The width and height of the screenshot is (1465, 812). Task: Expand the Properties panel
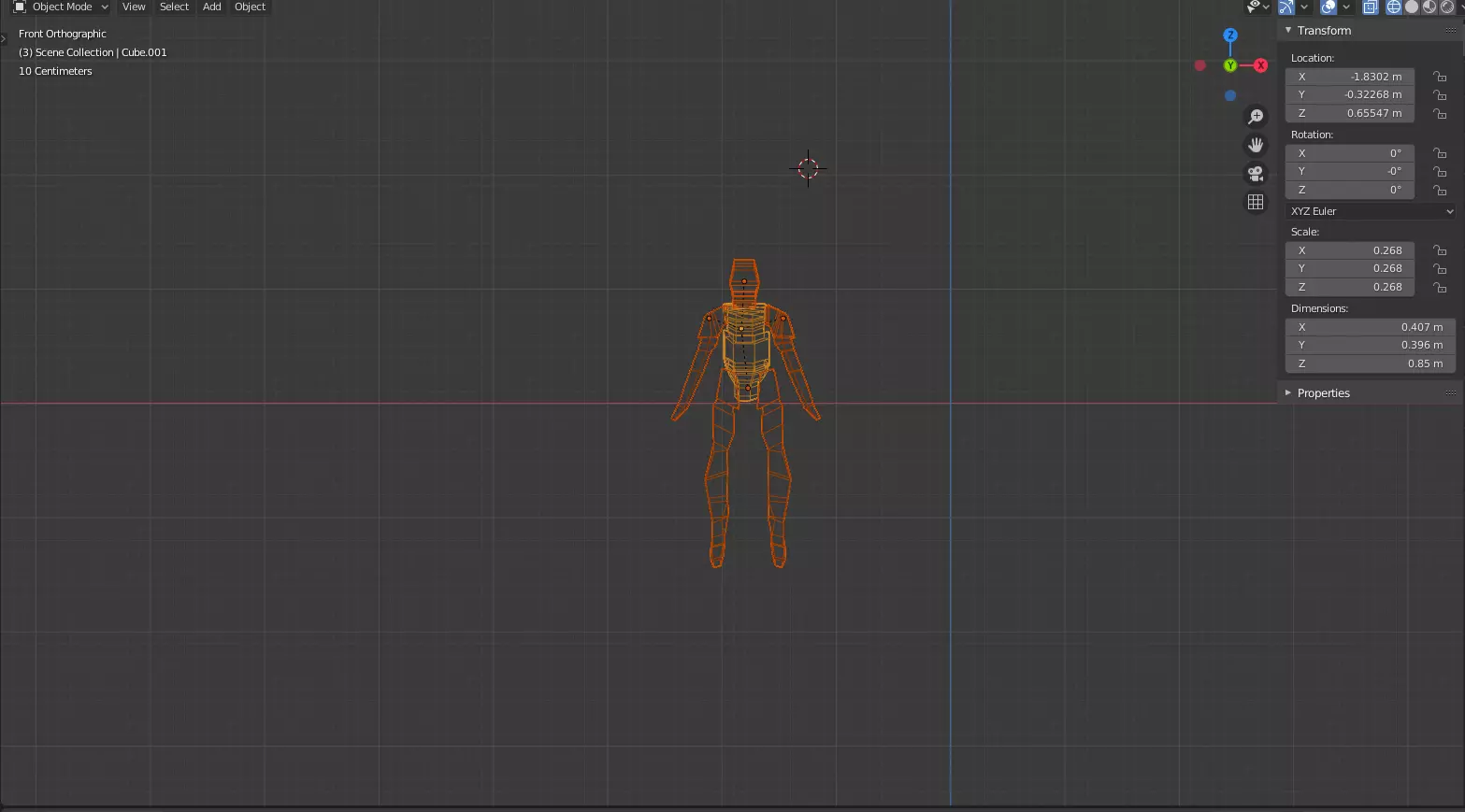pos(1287,392)
